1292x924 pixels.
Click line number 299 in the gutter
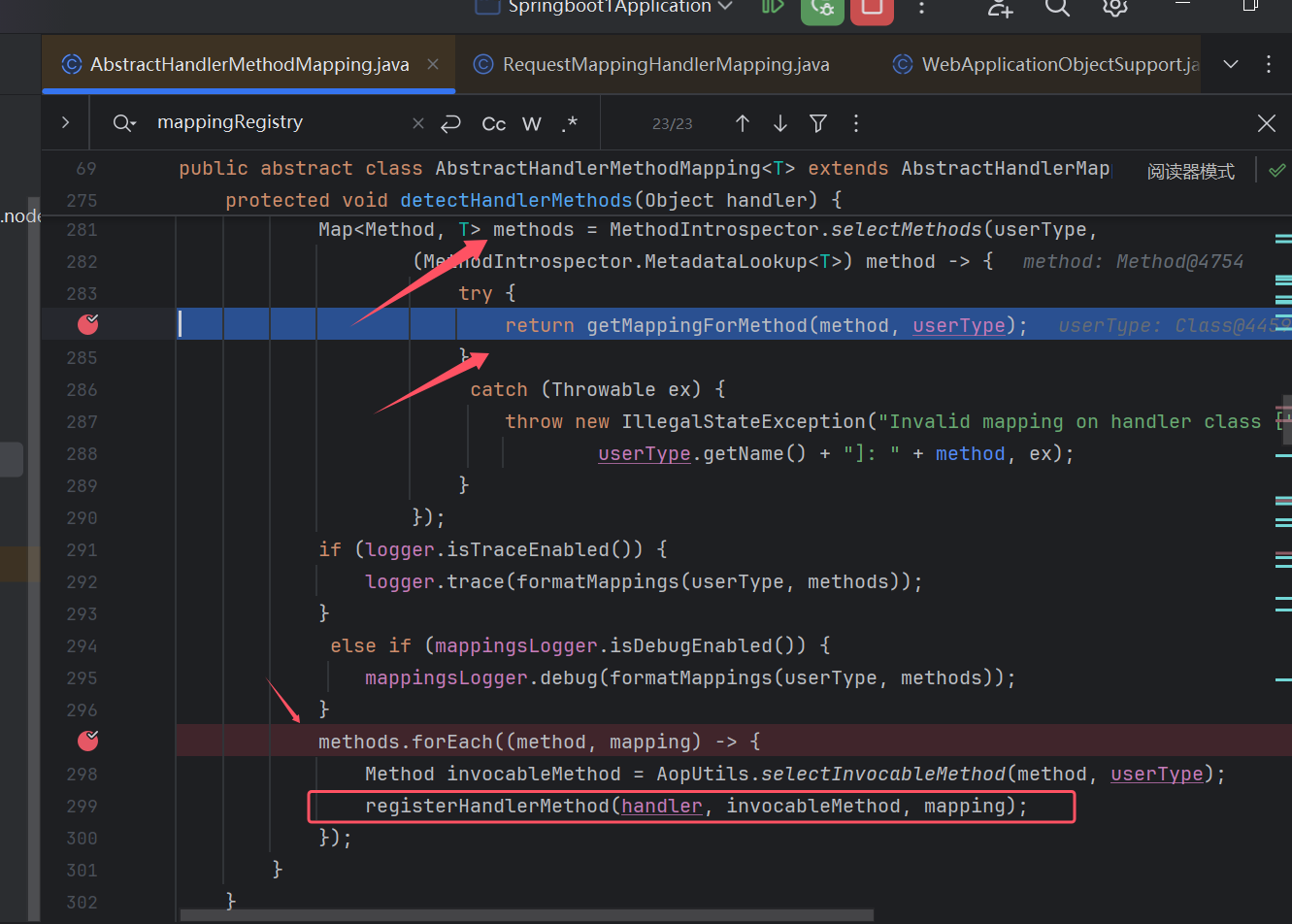tap(83, 806)
